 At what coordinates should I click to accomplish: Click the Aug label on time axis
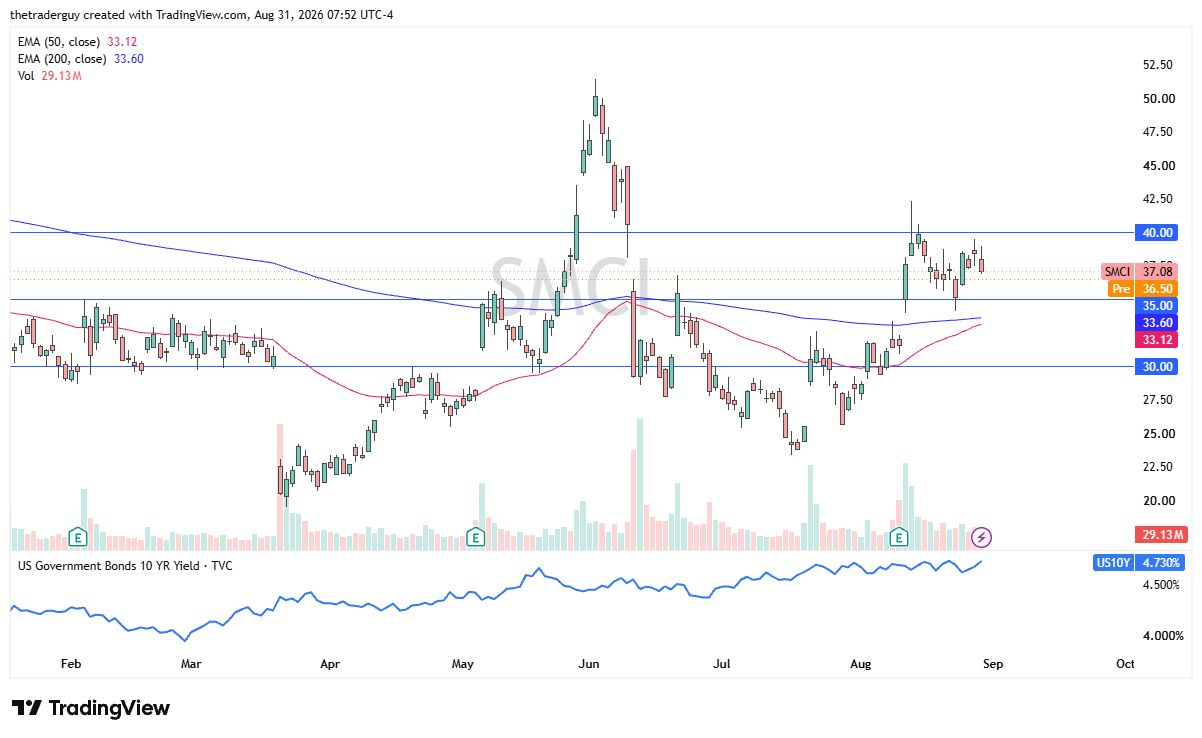tap(859, 663)
